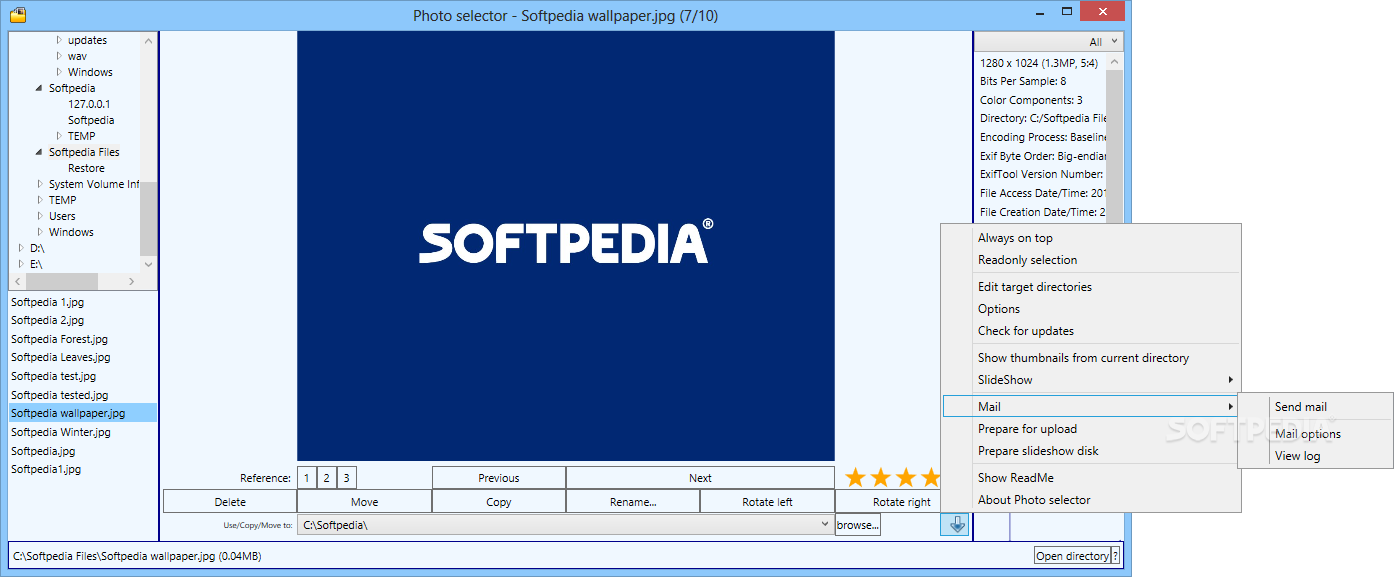The image size is (1394, 577).
Task: Click the Rotate left button
Action: click(767, 502)
